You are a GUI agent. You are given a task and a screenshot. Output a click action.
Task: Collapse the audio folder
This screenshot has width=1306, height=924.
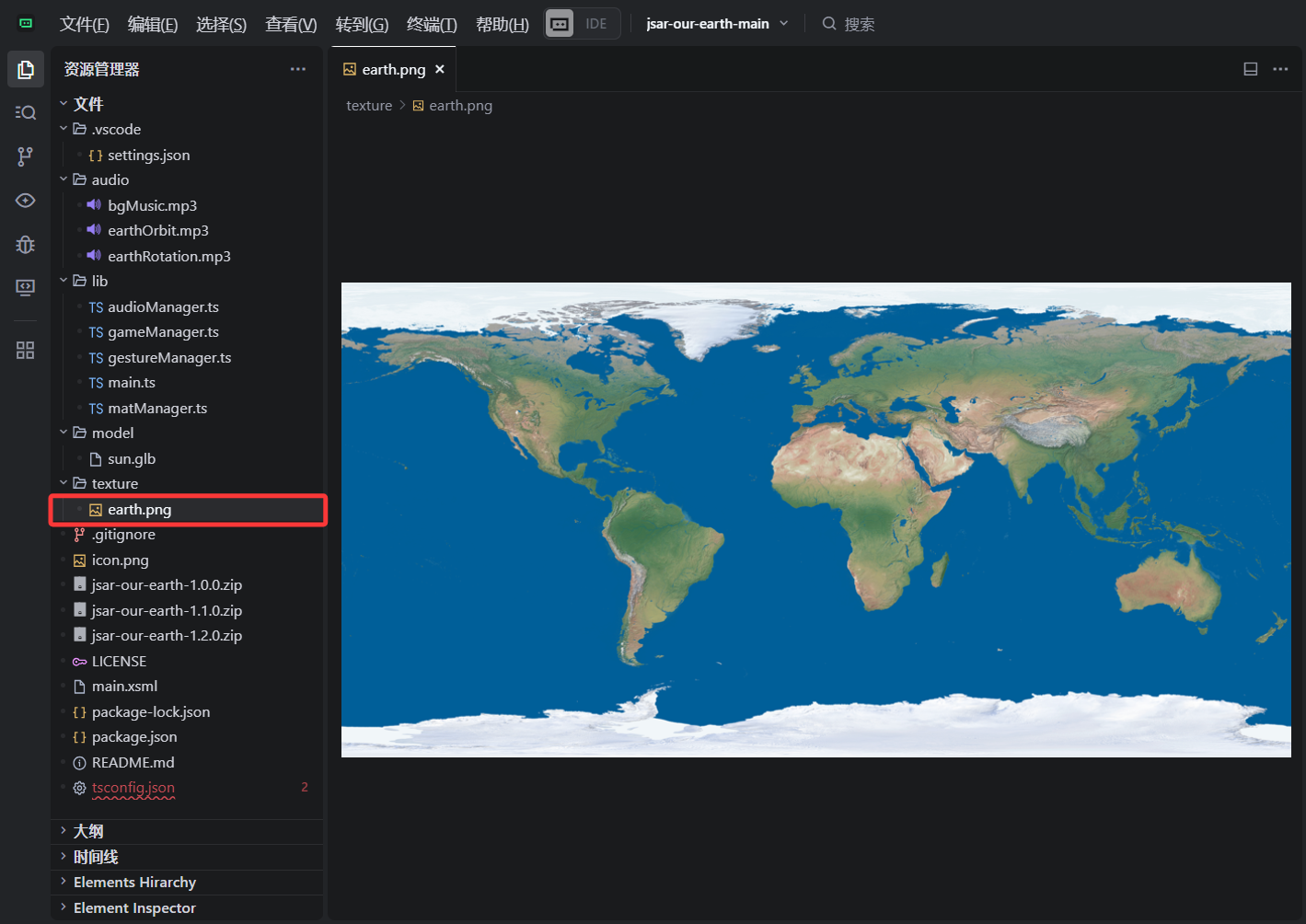pos(110,180)
